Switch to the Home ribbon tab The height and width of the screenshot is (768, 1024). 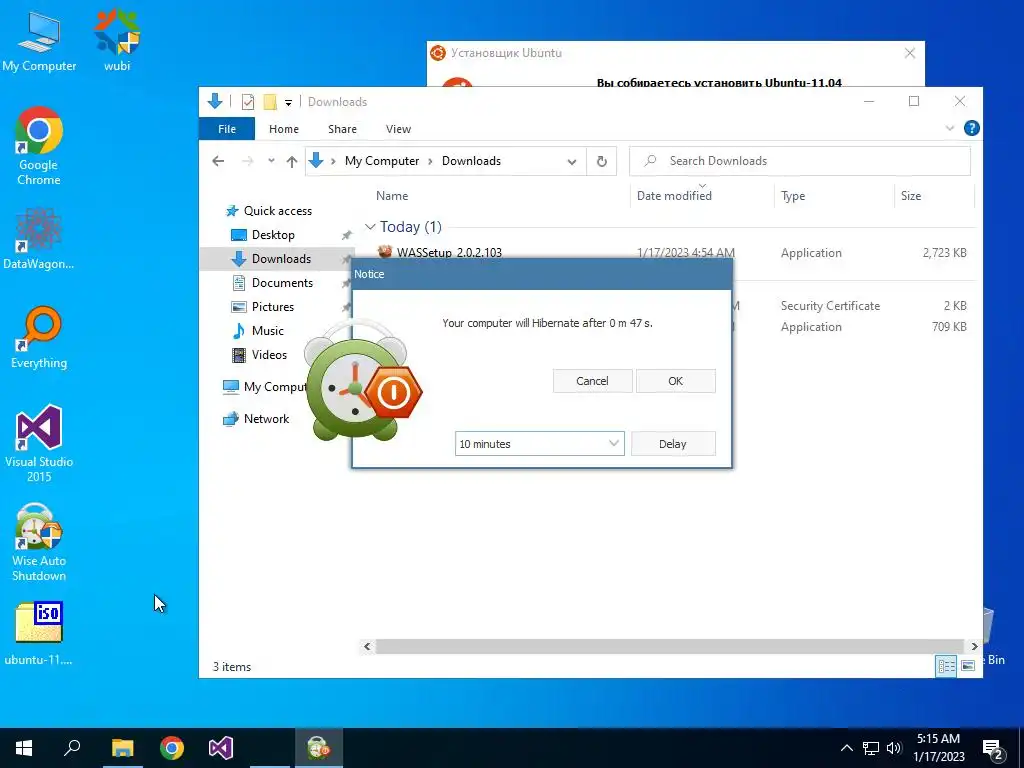tap(283, 129)
